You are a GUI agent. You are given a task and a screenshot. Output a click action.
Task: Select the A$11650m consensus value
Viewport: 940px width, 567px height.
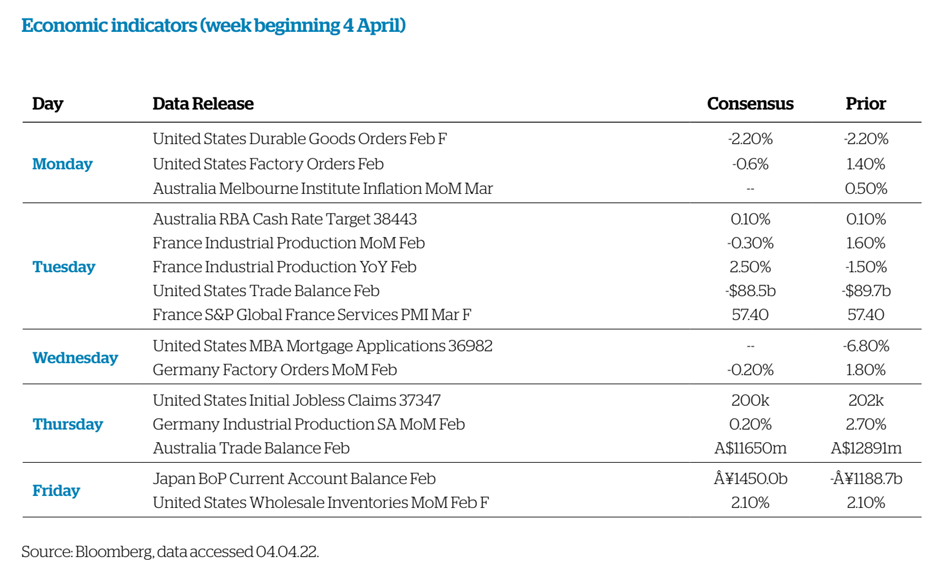coord(750,448)
